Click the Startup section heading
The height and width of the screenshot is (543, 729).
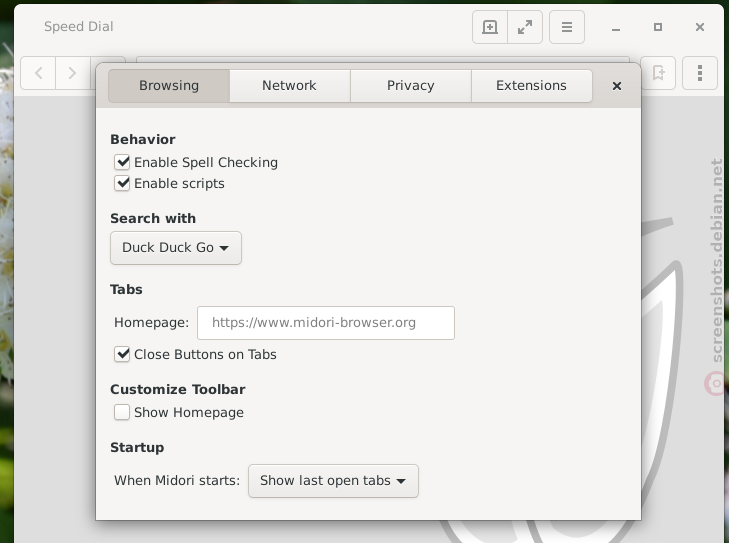pos(137,447)
